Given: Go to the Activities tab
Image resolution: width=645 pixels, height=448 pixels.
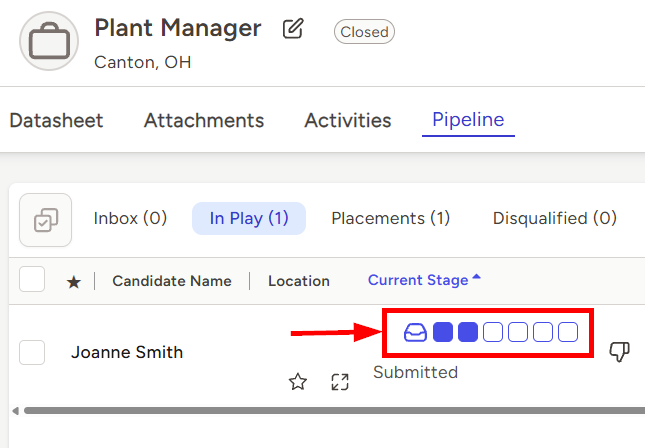Looking at the screenshot, I should click(348, 121).
